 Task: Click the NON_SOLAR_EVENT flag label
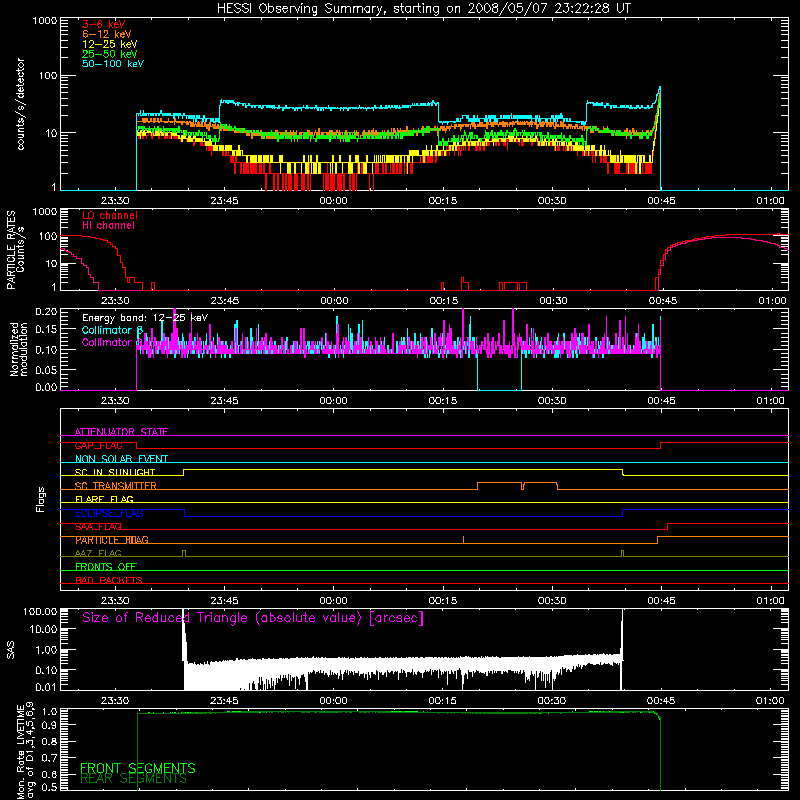tap(121, 459)
